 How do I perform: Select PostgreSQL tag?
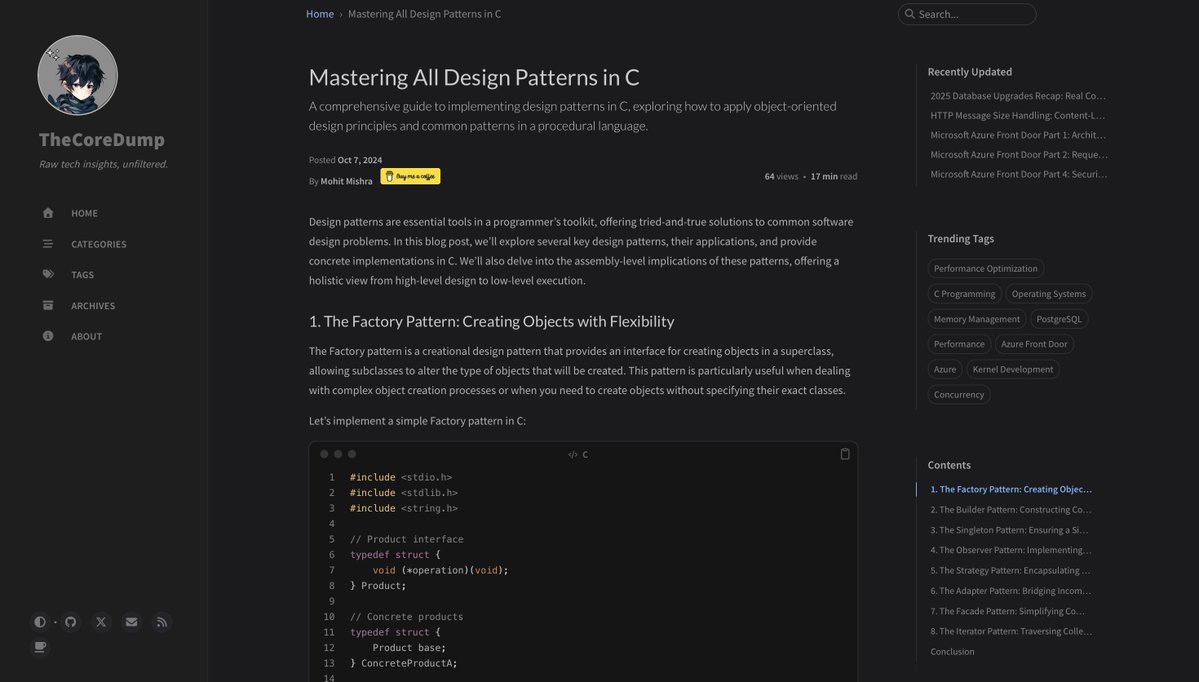(x=1059, y=319)
